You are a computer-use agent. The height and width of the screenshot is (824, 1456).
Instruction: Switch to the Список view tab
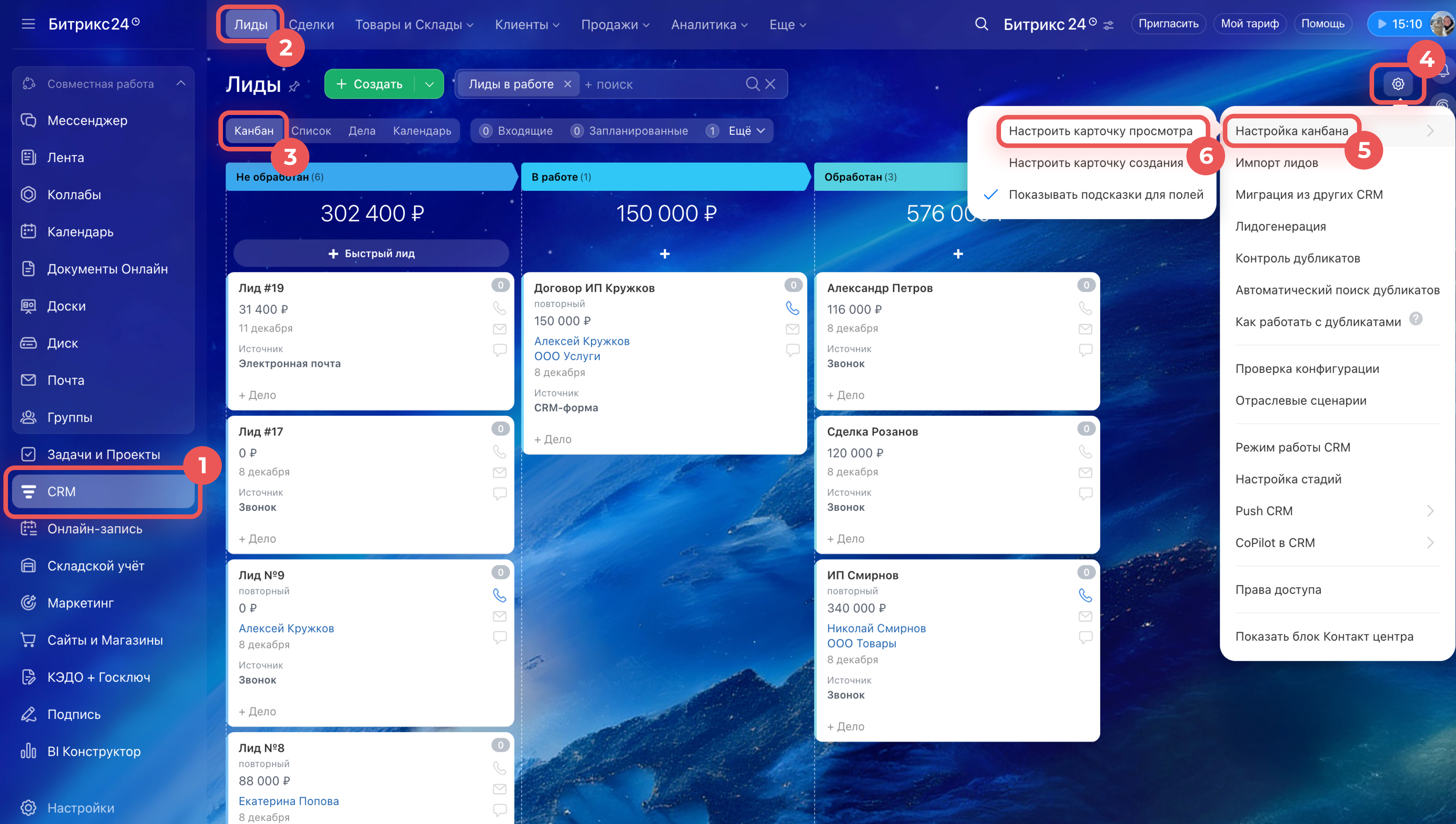click(311, 131)
